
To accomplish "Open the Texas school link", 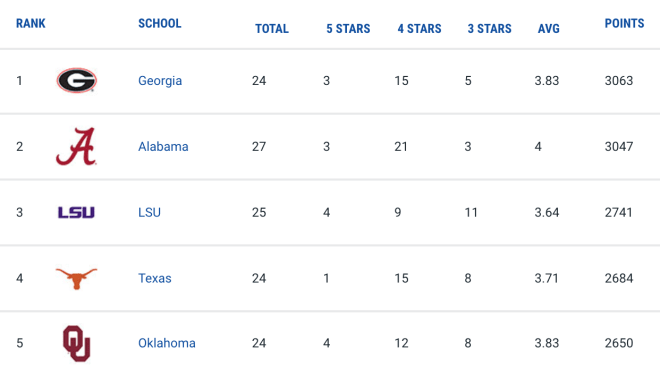I will point(155,278).
